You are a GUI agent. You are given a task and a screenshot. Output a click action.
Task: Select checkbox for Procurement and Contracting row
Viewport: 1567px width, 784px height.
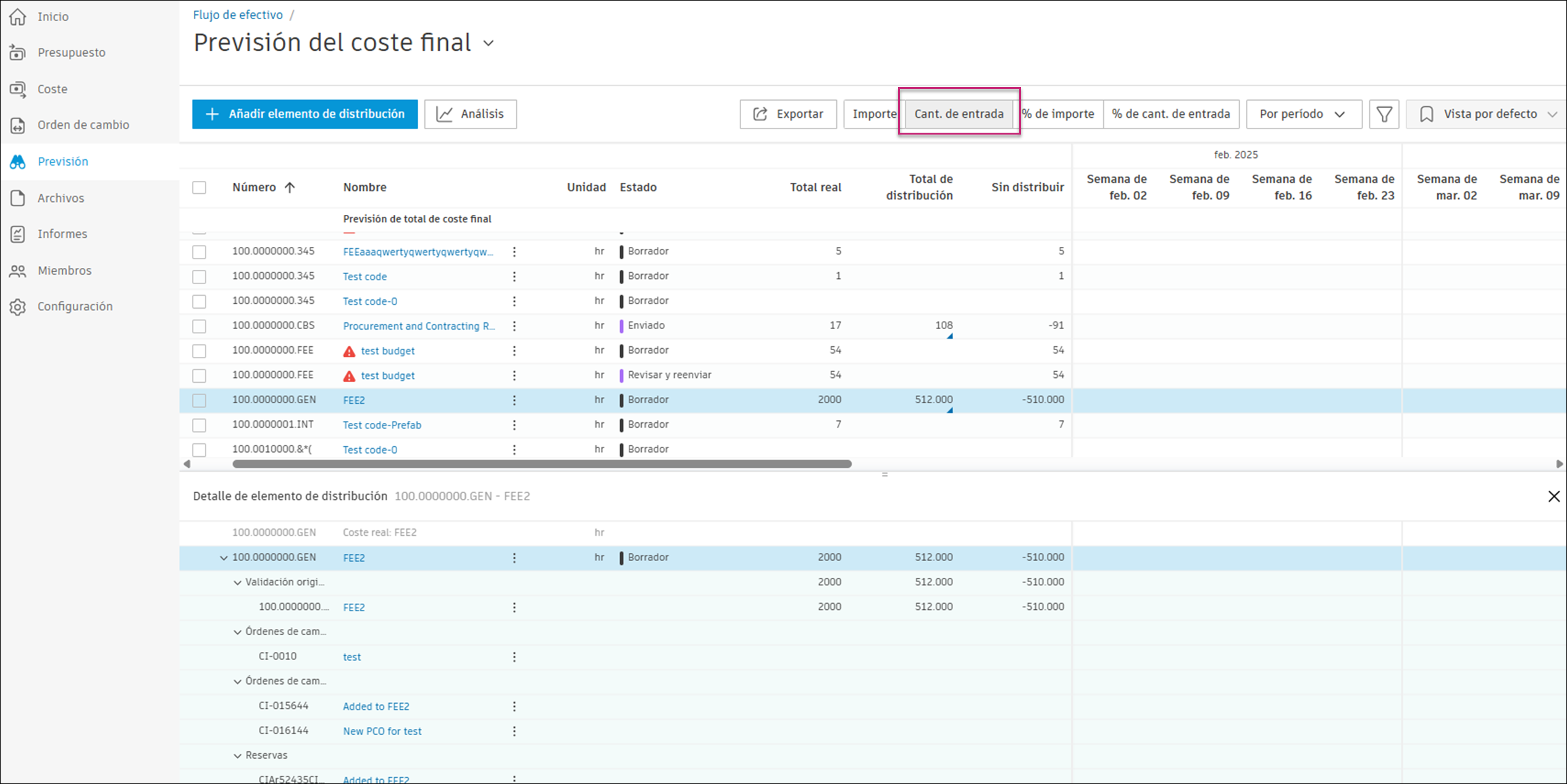(199, 326)
